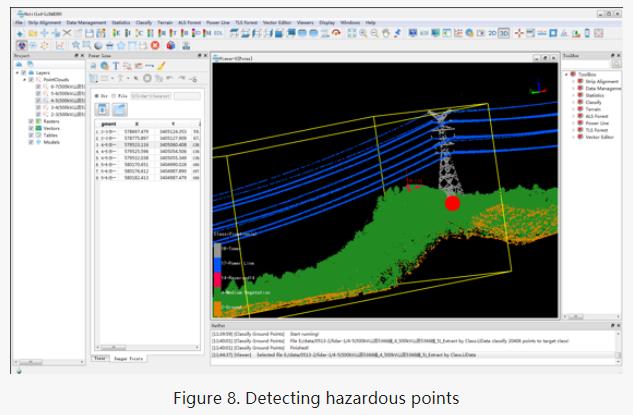
Task: Click the full extent four-square icon
Action: click(x=352, y=34)
